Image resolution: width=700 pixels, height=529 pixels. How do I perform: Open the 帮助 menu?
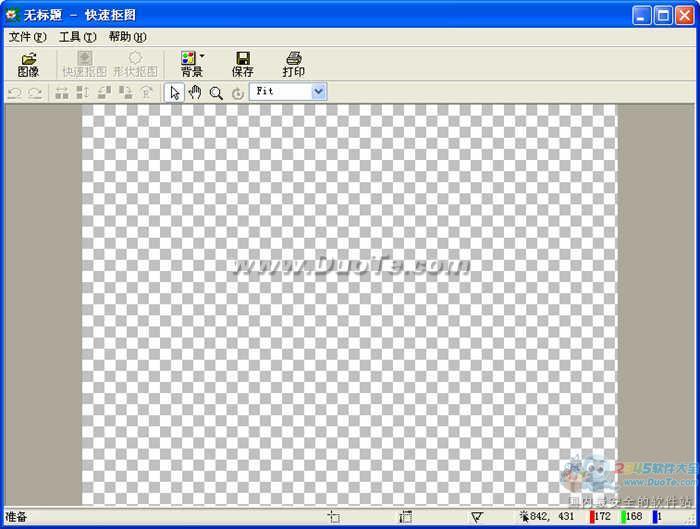click(x=127, y=37)
